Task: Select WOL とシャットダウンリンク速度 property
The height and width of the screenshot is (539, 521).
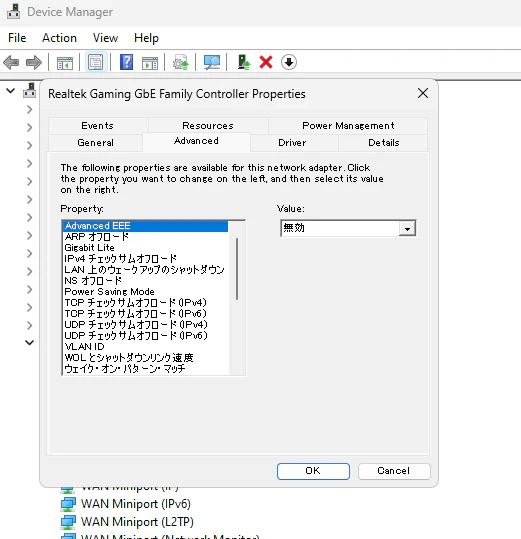Action: 146,358
